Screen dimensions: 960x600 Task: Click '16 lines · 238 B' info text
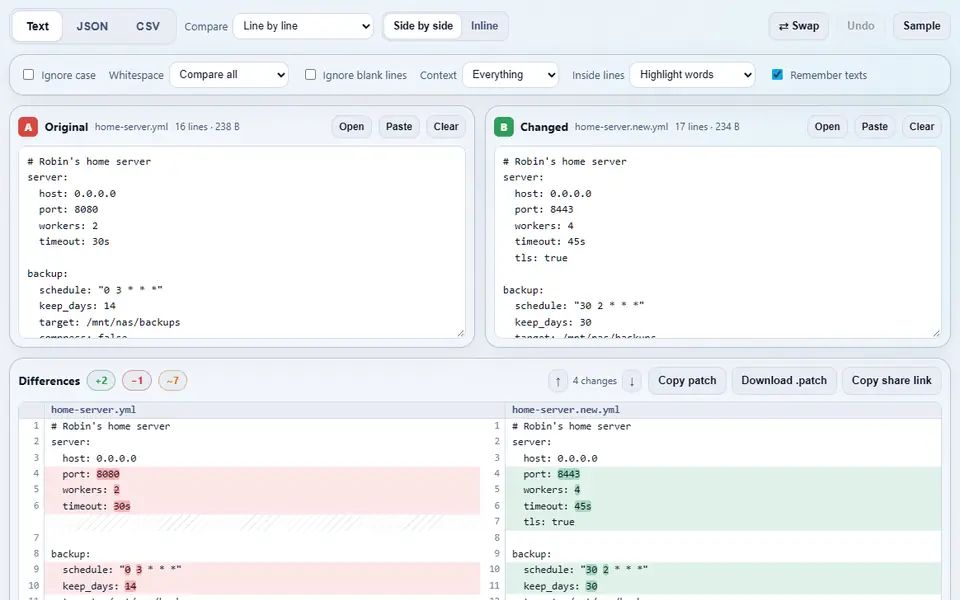(207, 127)
